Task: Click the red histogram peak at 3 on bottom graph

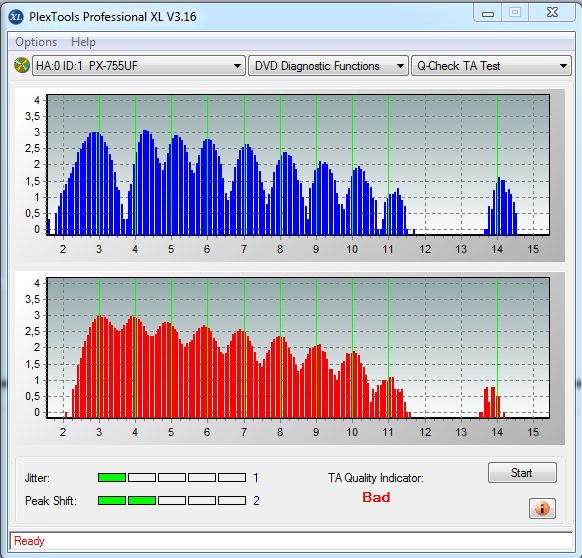Action: click(99, 367)
